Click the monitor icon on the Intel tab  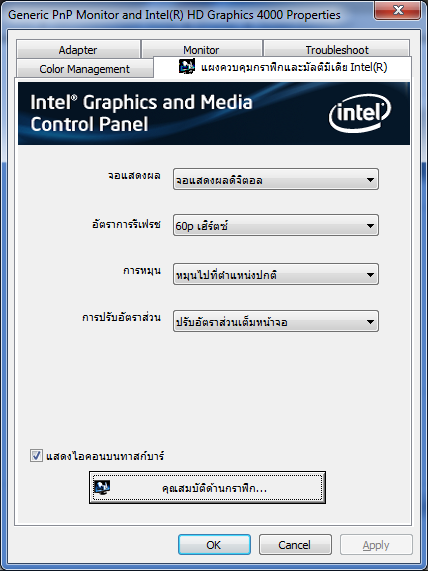click(x=187, y=66)
